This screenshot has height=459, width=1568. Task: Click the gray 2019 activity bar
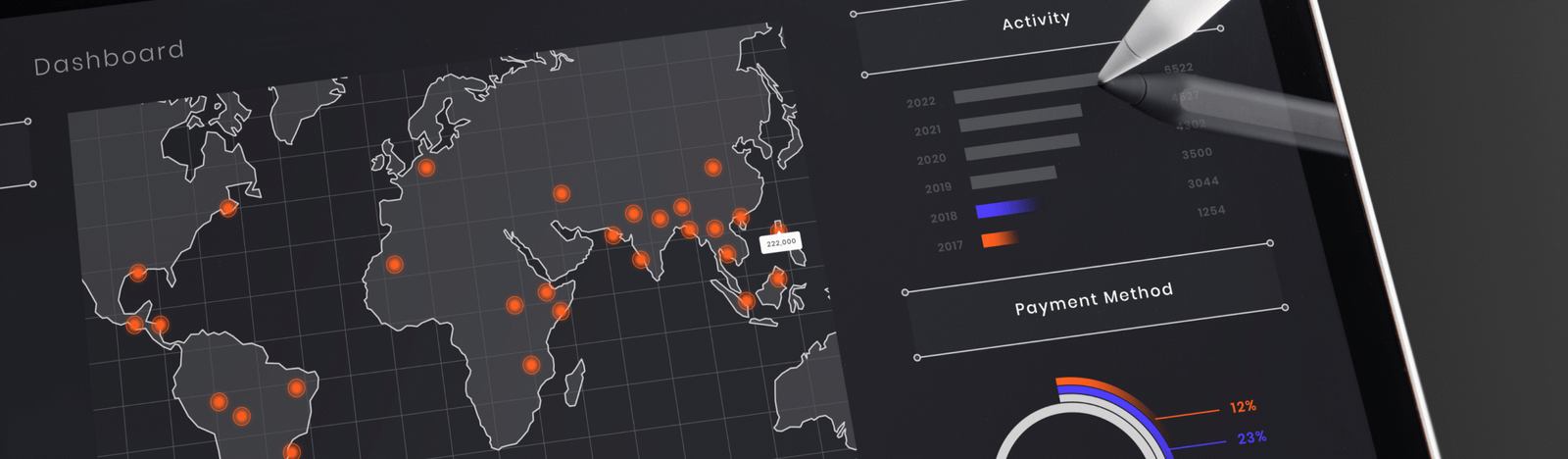[1013, 178]
